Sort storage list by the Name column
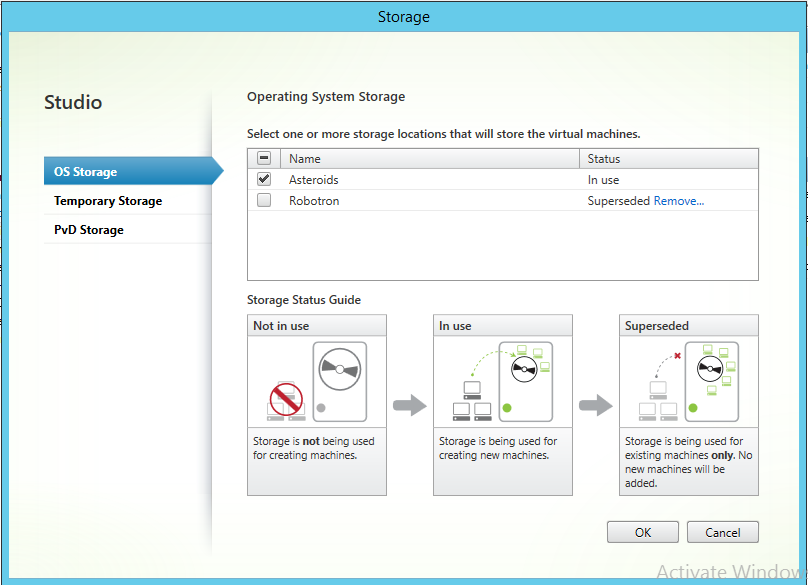The height and width of the screenshot is (585, 808). pyautogui.click(x=305, y=158)
